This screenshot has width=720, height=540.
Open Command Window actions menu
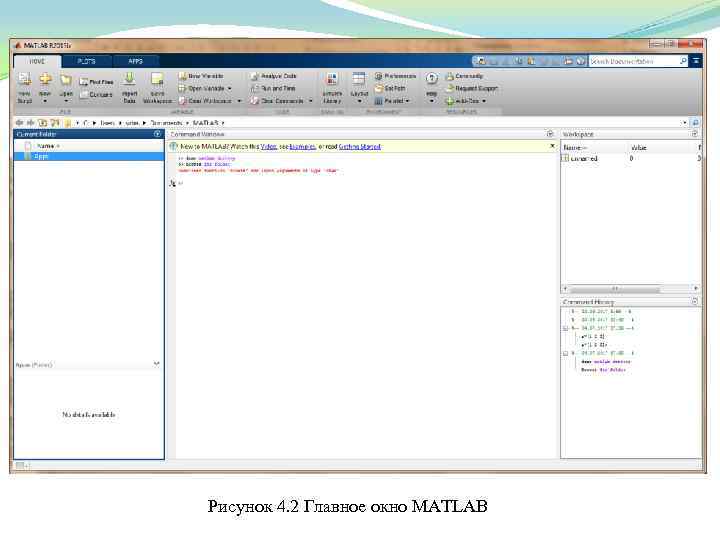[550, 134]
